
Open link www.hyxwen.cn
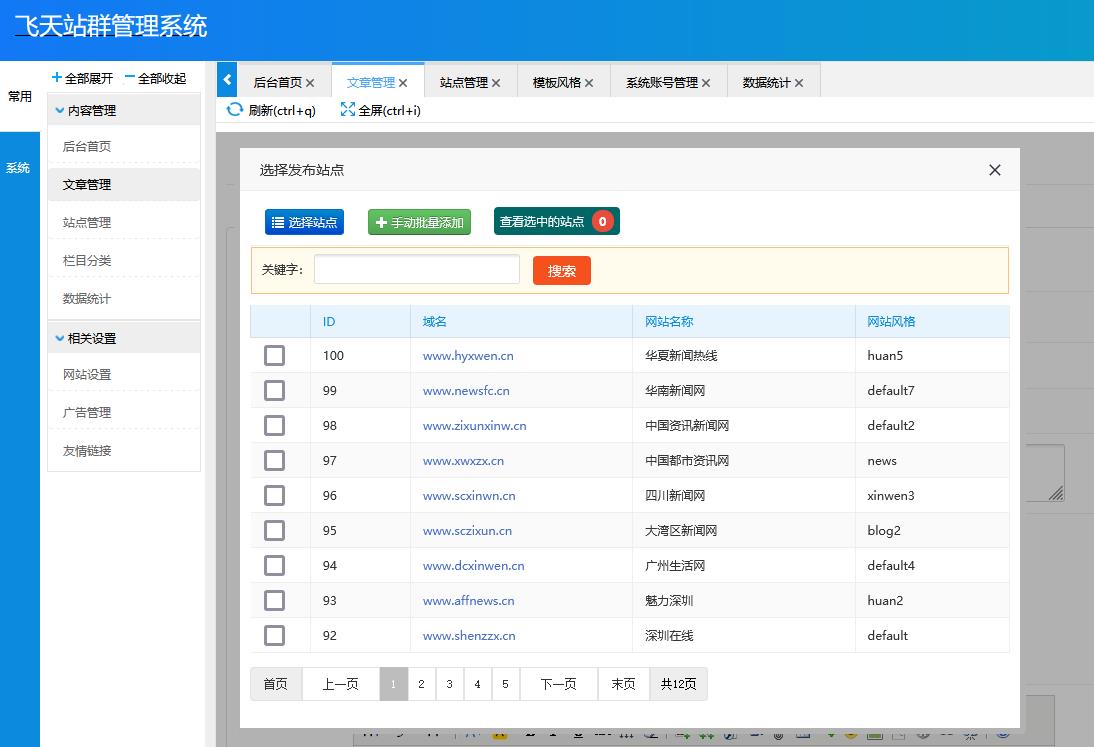tap(468, 356)
